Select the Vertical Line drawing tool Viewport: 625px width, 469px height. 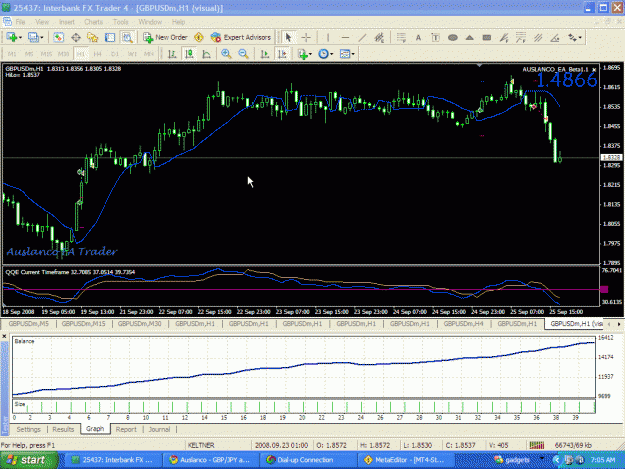point(328,37)
